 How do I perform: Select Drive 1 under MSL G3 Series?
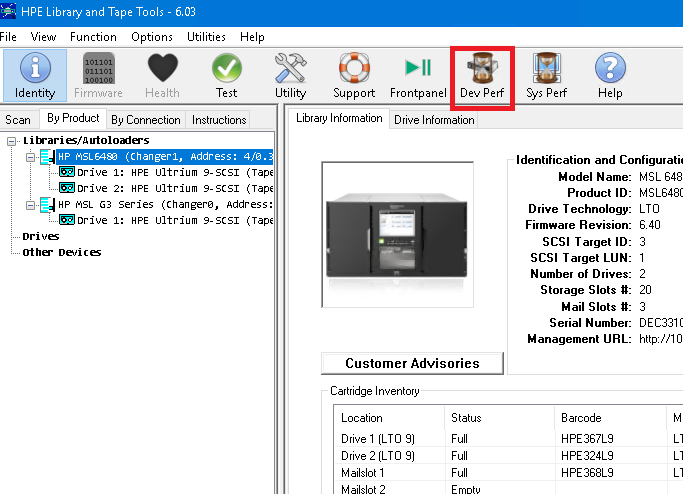pyautogui.click(x=175, y=220)
